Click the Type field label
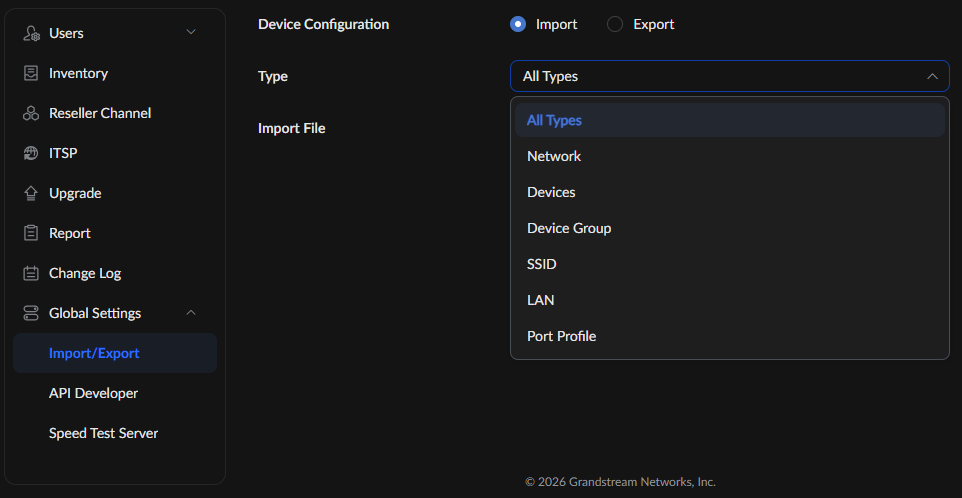 (x=273, y=77)
